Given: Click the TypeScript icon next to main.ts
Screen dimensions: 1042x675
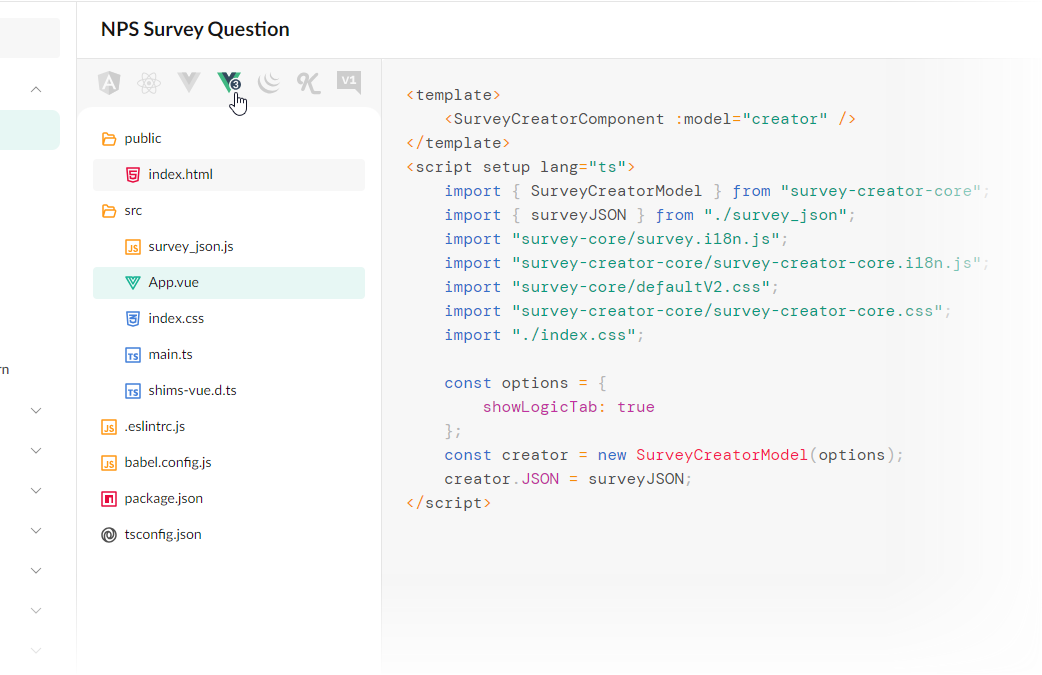Looking at the screenshot, I should click(x=133, y=354).
